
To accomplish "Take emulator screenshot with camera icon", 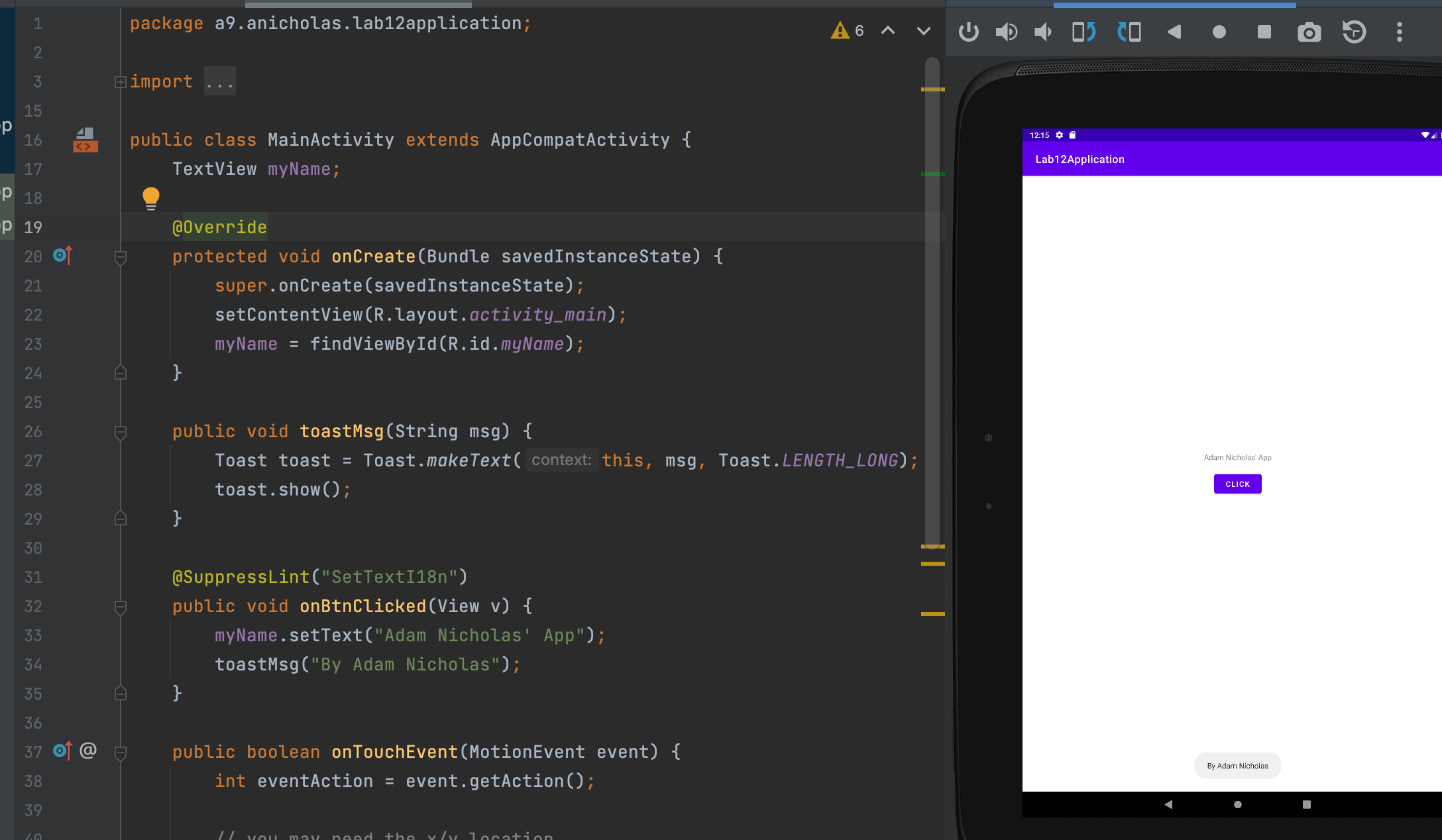I will tap(1309, 32).
